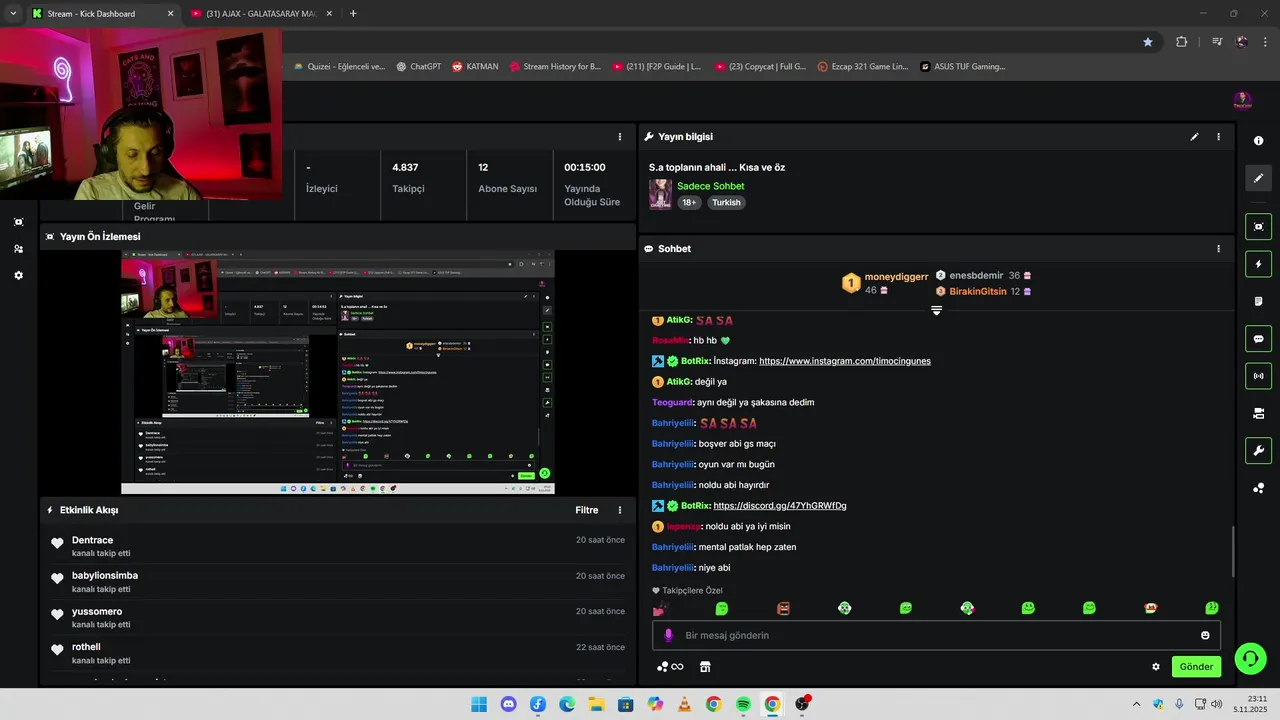This screenshot has height=720, width=1280.
Task: Click Teoguard username in chat
Action: point(672,402)
